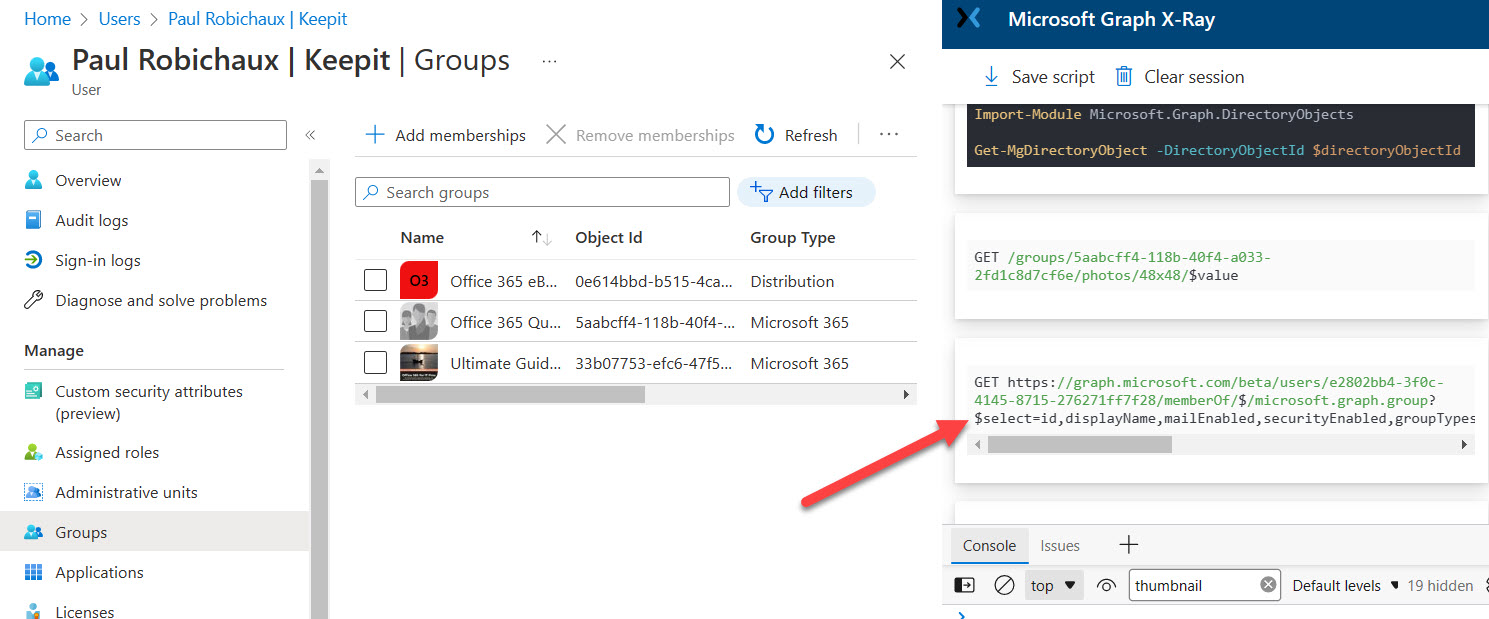Click the Distribution group type cell
The image size is (1489, 619).
point(792,281)
